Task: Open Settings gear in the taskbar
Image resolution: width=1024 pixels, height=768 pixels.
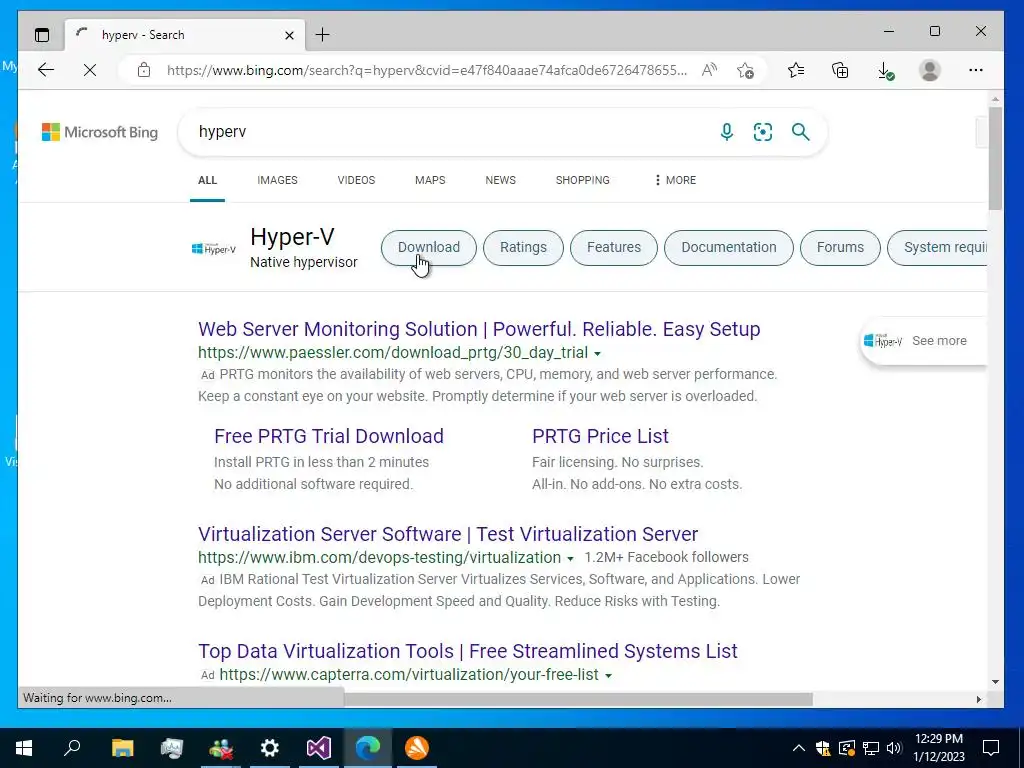Action: [x=270, y=748]
